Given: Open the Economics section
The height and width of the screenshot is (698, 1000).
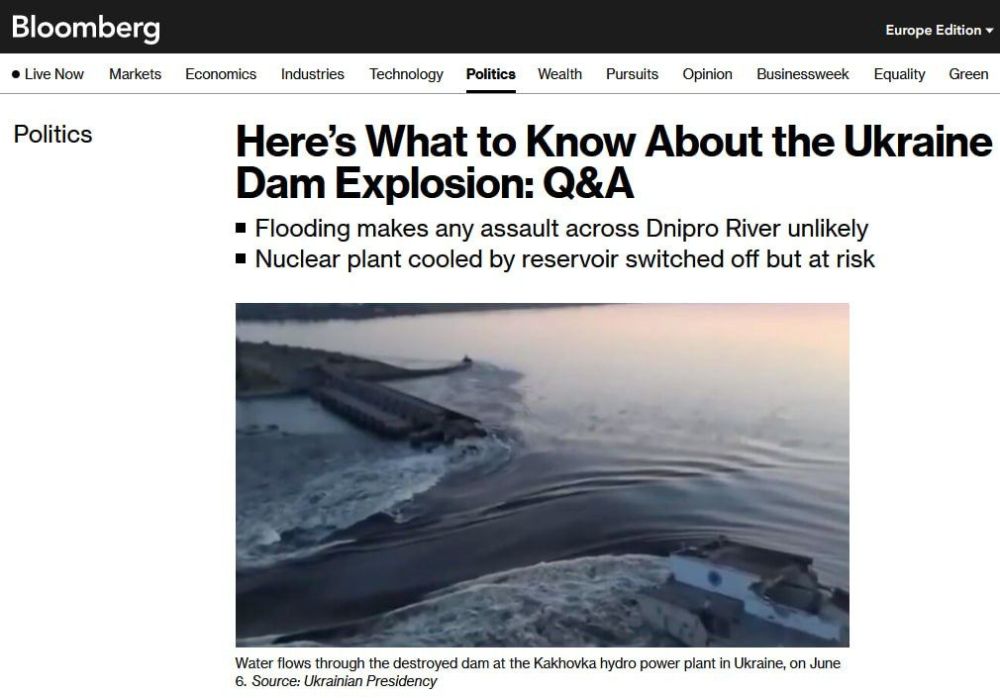Looking at the screenshot, I should click(x=220, y=74).
